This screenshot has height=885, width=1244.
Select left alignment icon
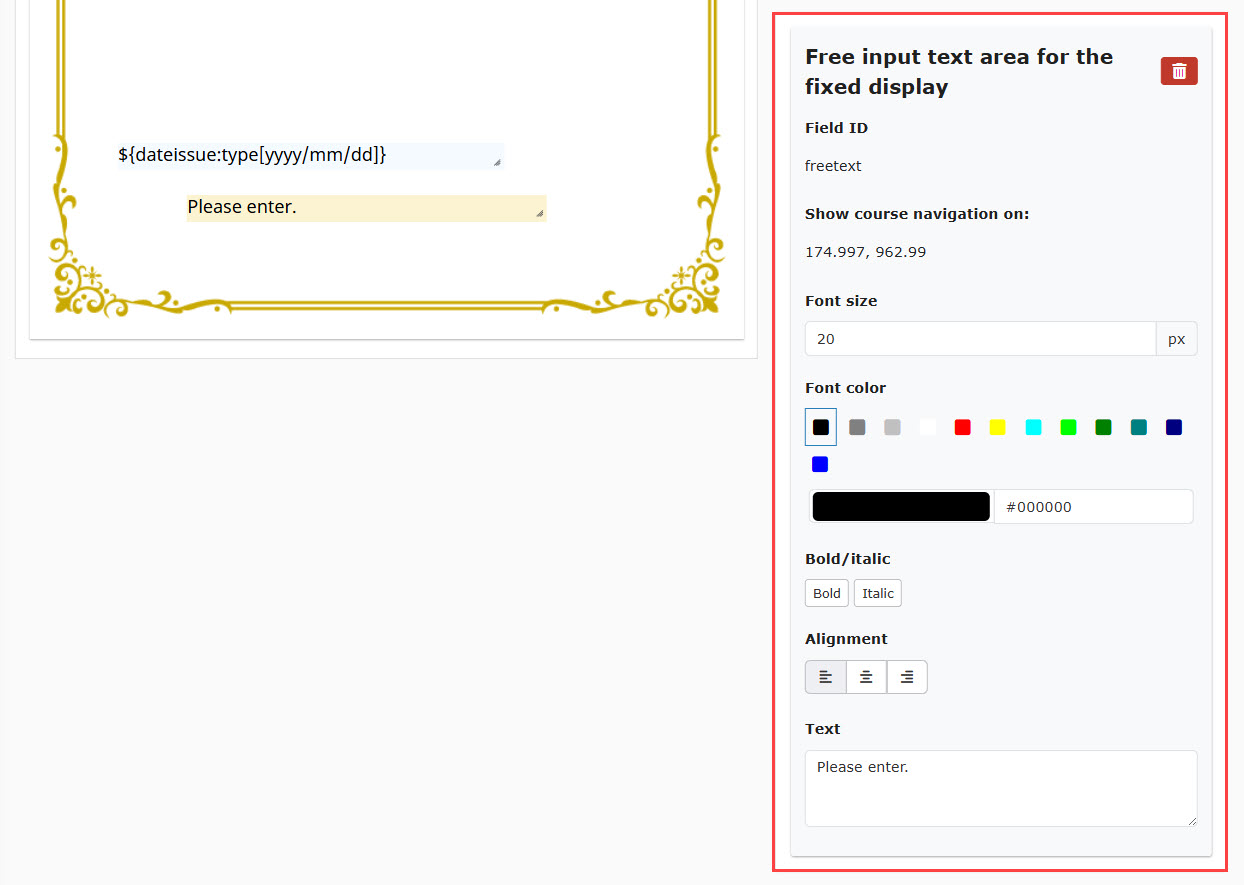coord(826,677)
